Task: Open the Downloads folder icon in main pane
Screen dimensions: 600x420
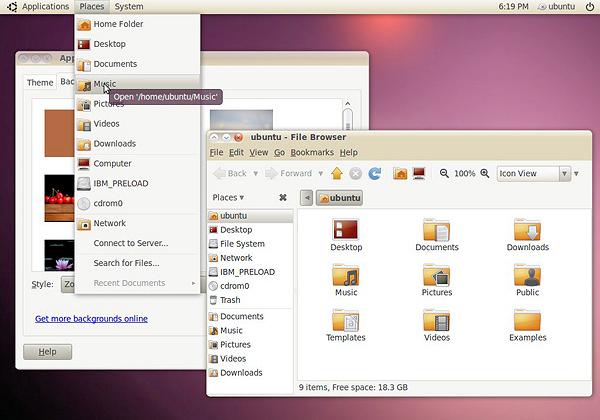Action: click(x=527, y=230)
